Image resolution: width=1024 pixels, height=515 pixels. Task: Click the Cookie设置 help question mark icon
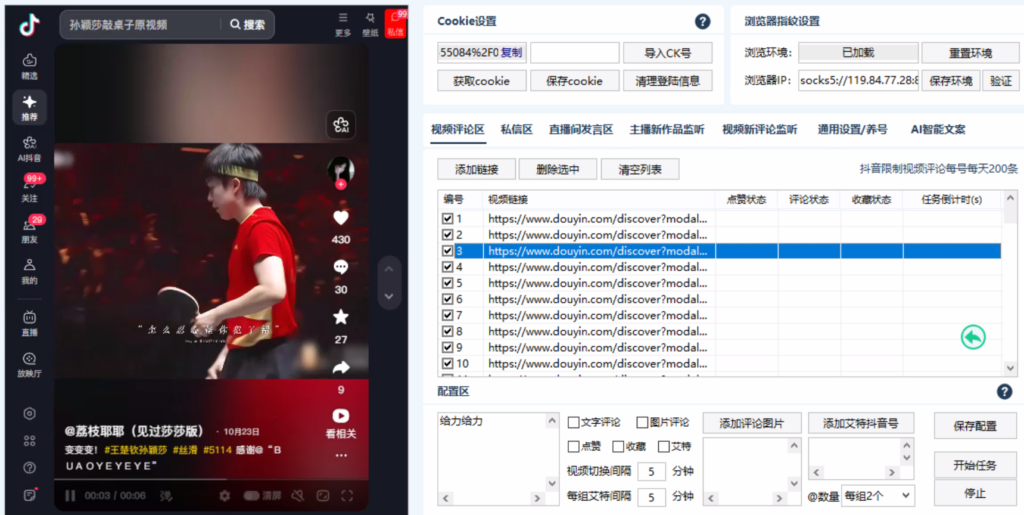click(x=702, y=21)
